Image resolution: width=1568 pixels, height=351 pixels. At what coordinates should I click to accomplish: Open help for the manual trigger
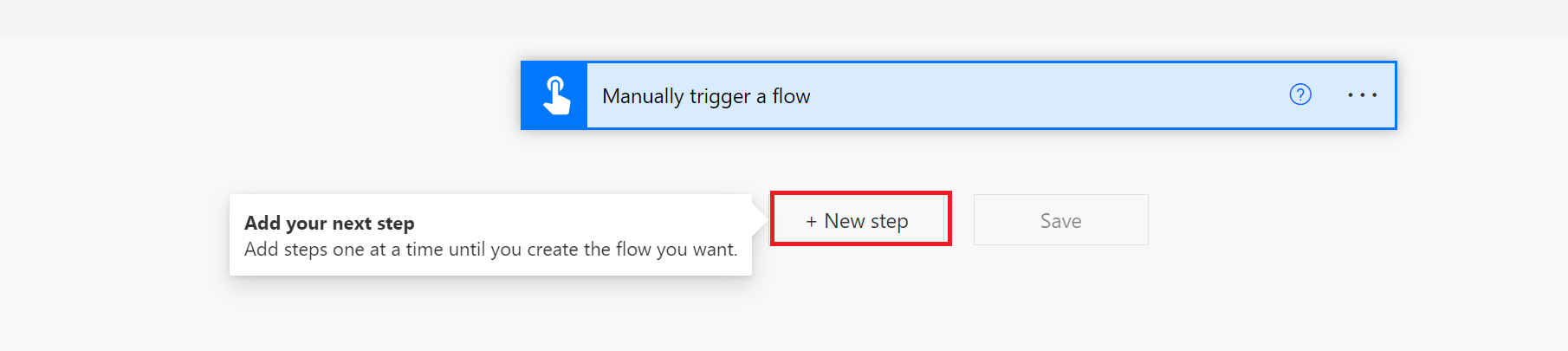click(x=1300, y=94)
